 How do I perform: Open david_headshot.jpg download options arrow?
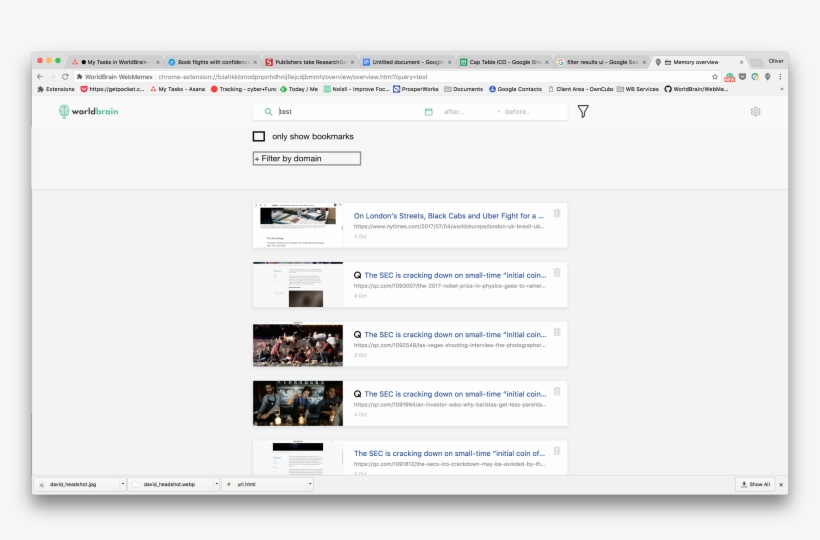pyautogui.click(x=123, y=484)
